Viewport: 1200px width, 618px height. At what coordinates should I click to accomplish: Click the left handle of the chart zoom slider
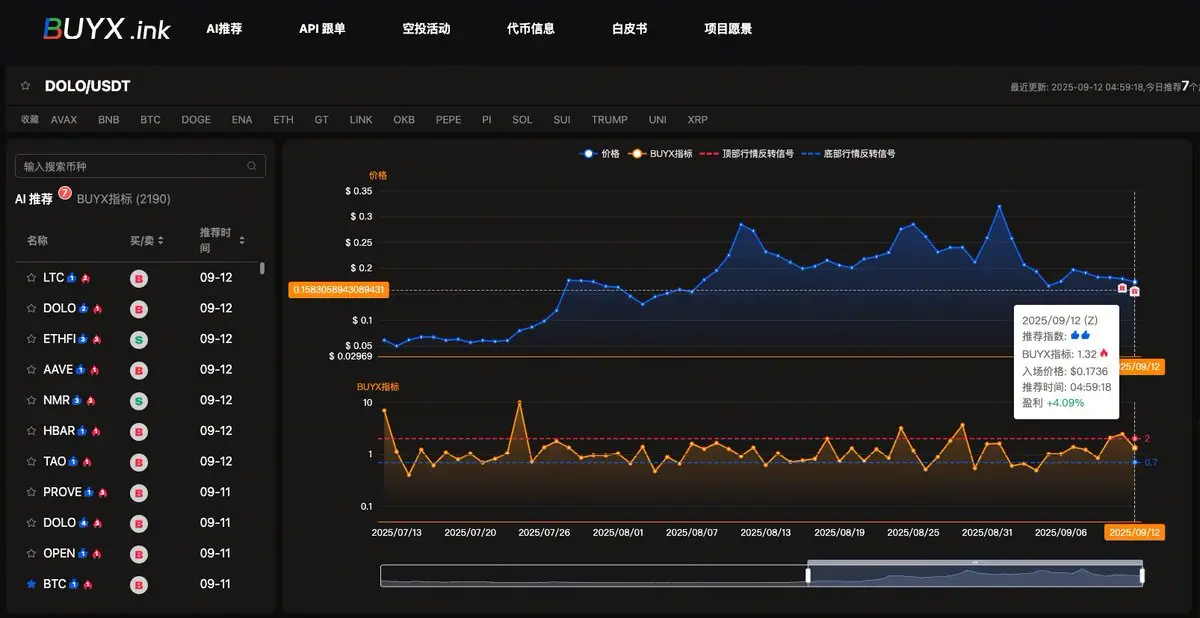pyautogui.click(x=808, y=576)
